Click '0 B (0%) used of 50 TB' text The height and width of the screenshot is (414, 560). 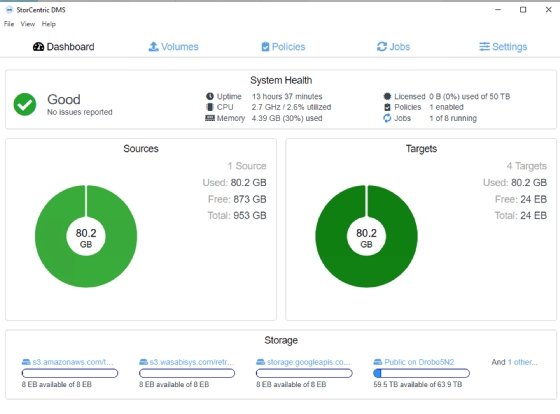coord(470,96)
